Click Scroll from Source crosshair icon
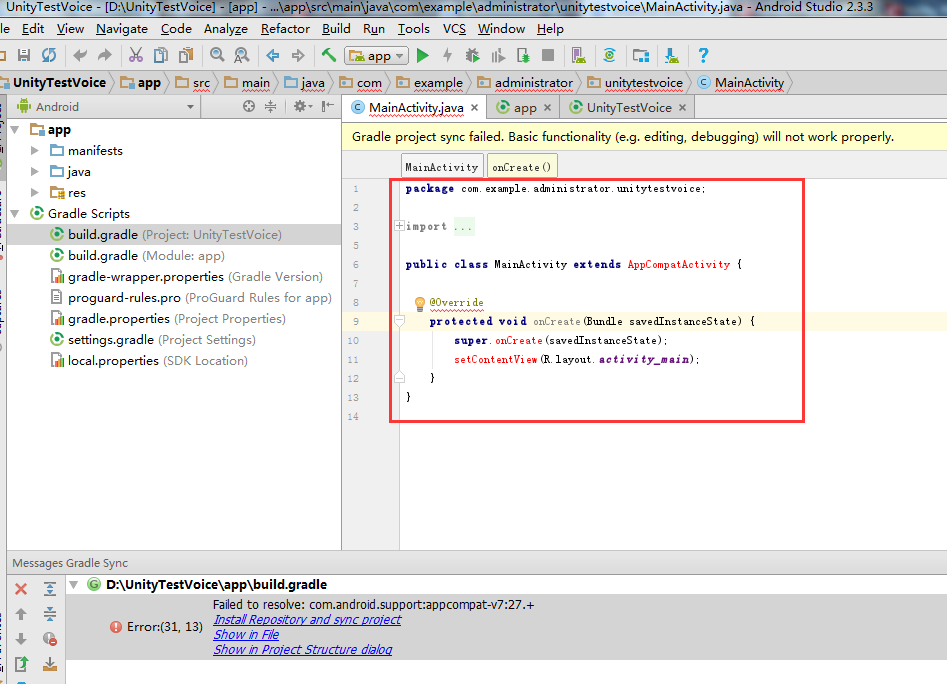 pos(249,106)
